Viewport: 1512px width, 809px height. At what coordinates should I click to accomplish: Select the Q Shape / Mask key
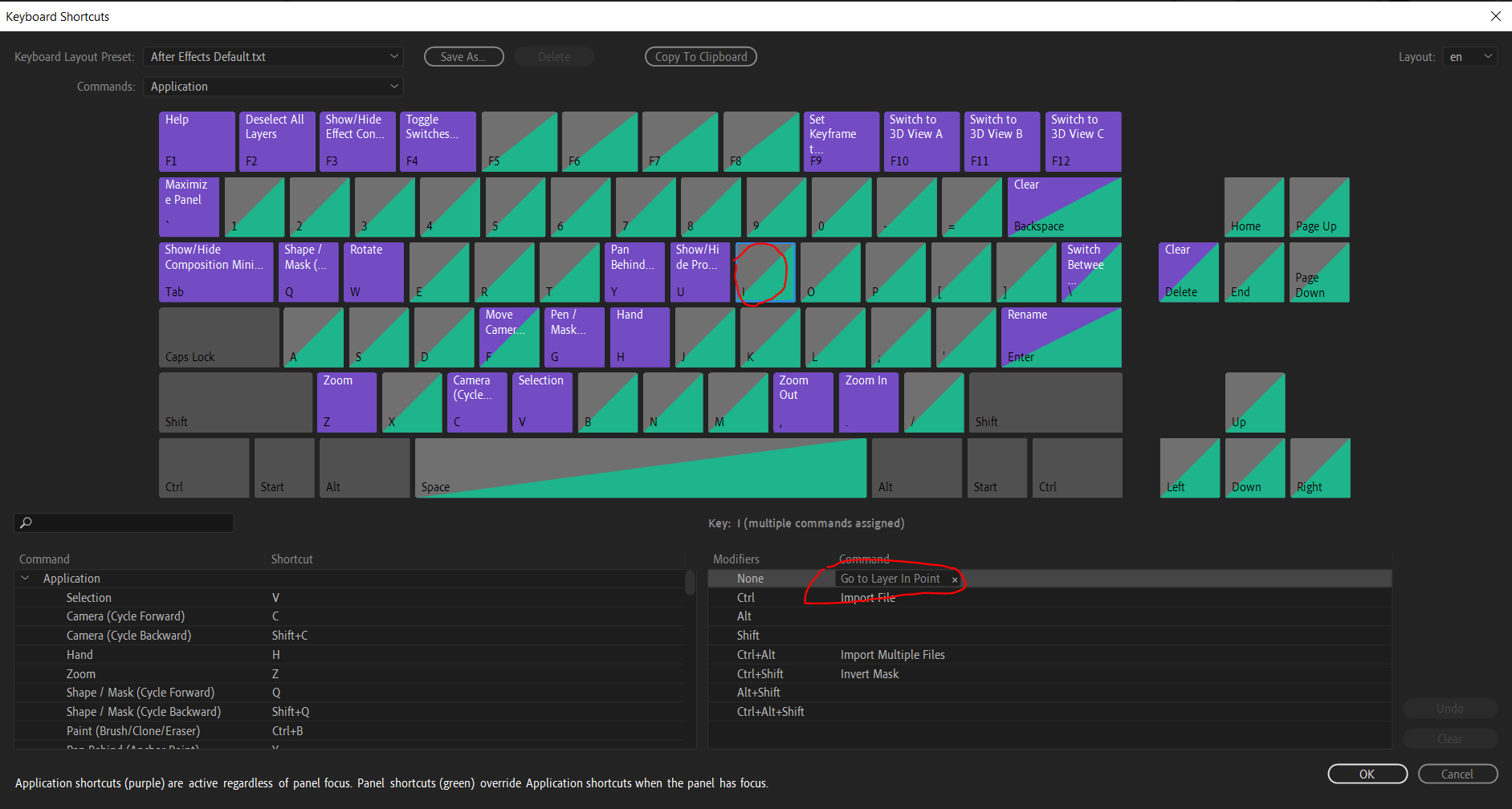point(308,272)
